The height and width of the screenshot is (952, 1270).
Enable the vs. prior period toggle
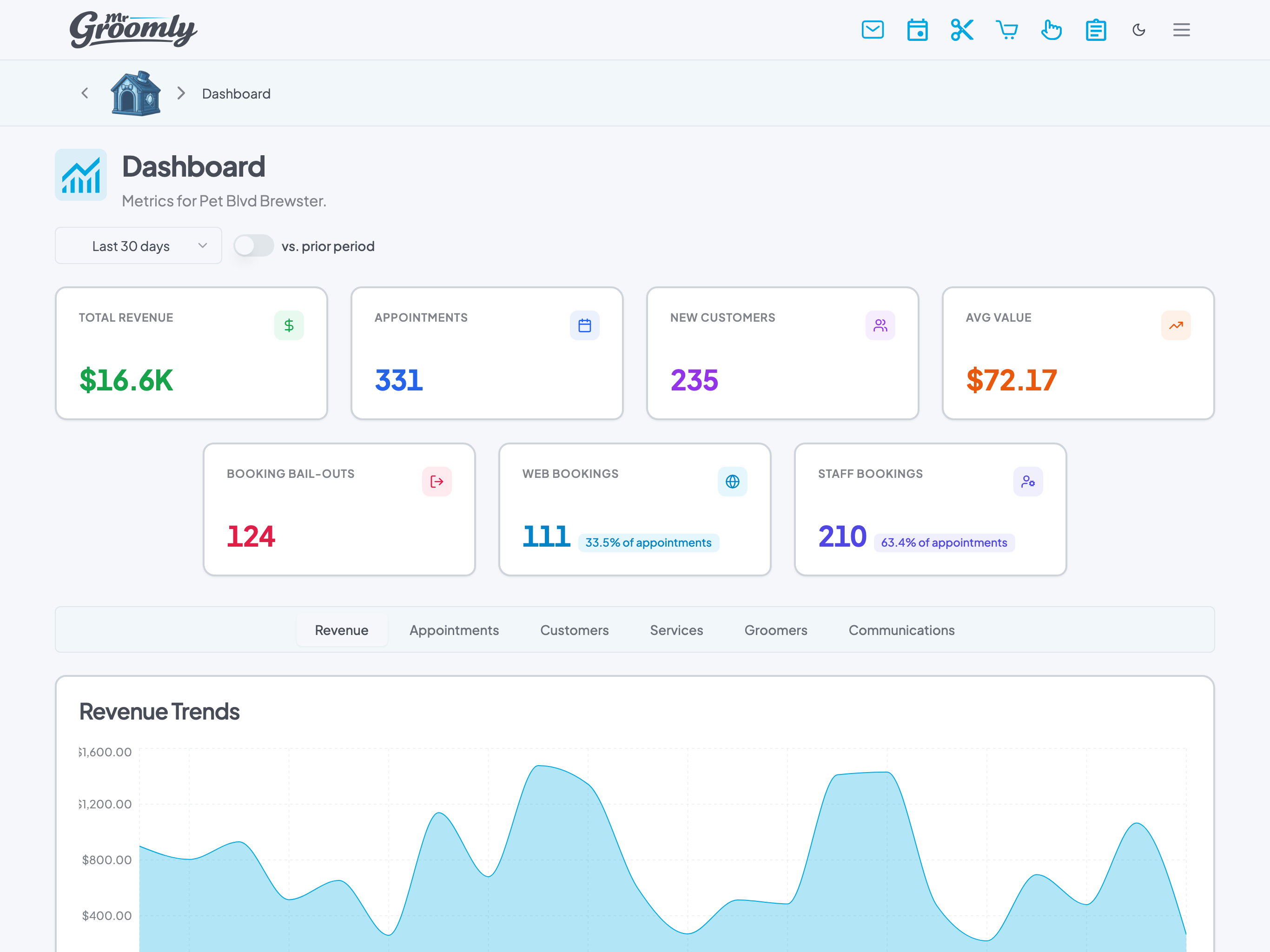[253, 246]
